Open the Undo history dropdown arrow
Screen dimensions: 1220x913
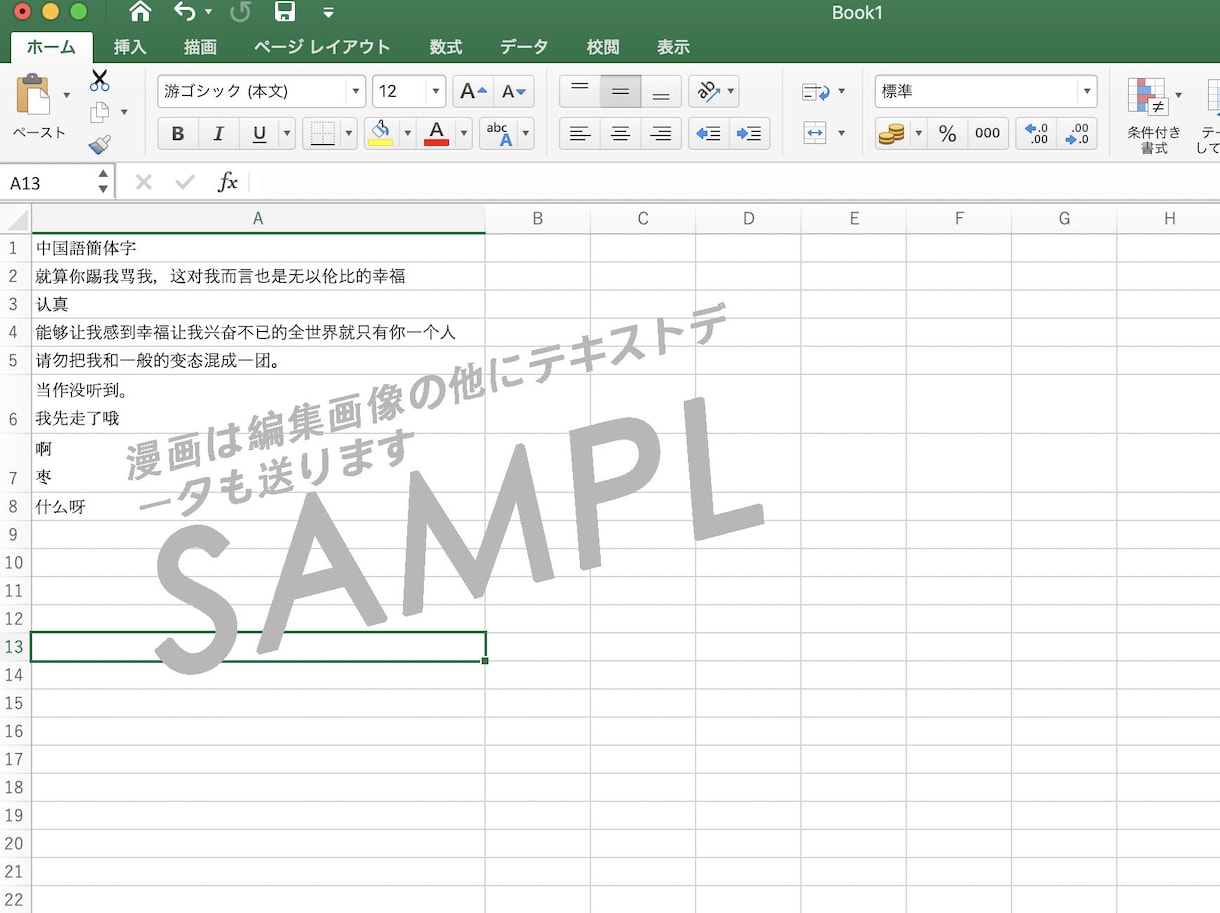pyautogui.click(x=208, y=12)
